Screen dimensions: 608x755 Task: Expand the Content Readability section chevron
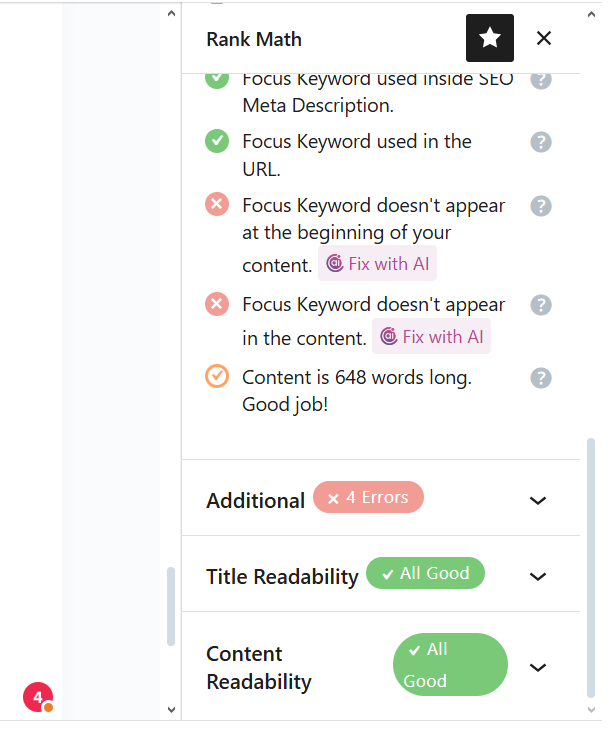pyautogui.click(x=538, y=667)
